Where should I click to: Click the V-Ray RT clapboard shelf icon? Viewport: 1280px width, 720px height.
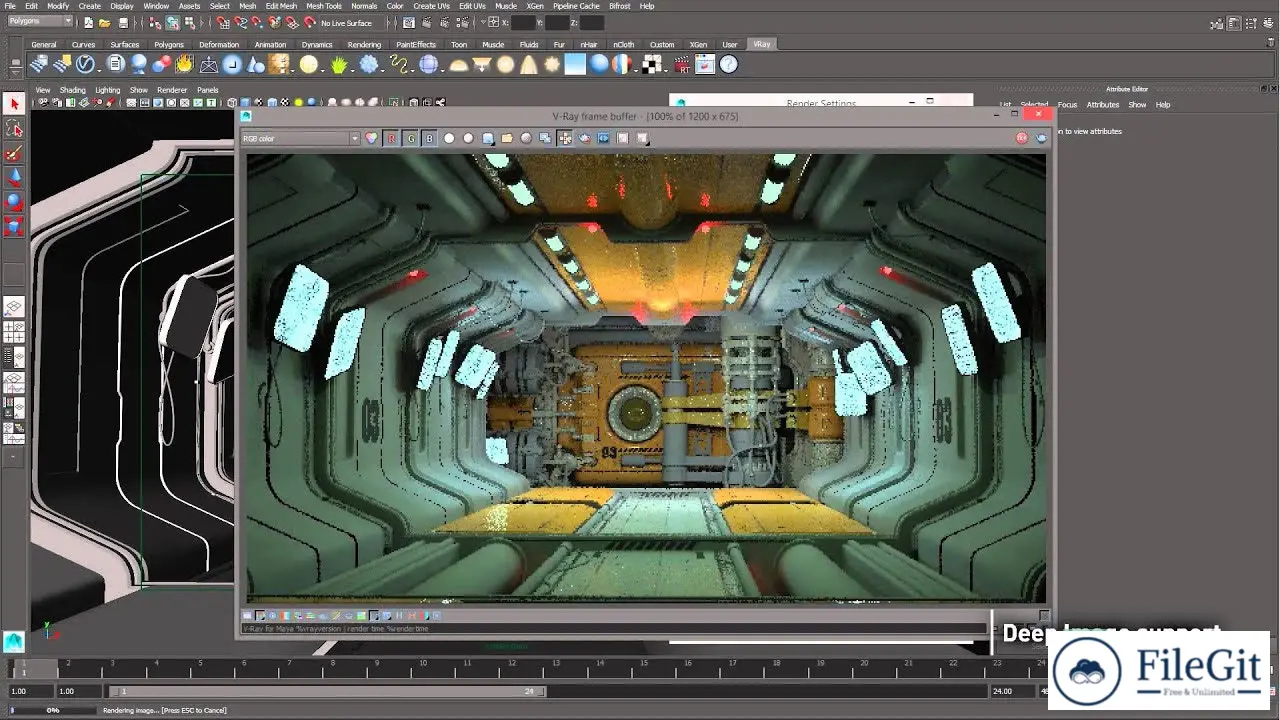pos(682,64)
